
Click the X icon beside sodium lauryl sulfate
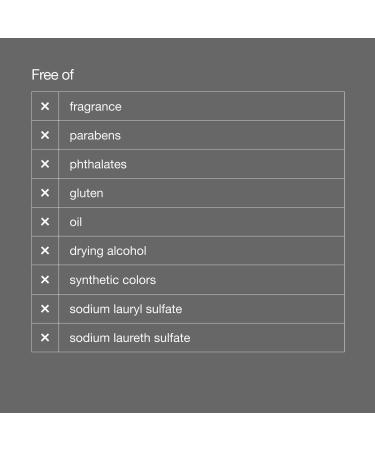coord(45,309)
